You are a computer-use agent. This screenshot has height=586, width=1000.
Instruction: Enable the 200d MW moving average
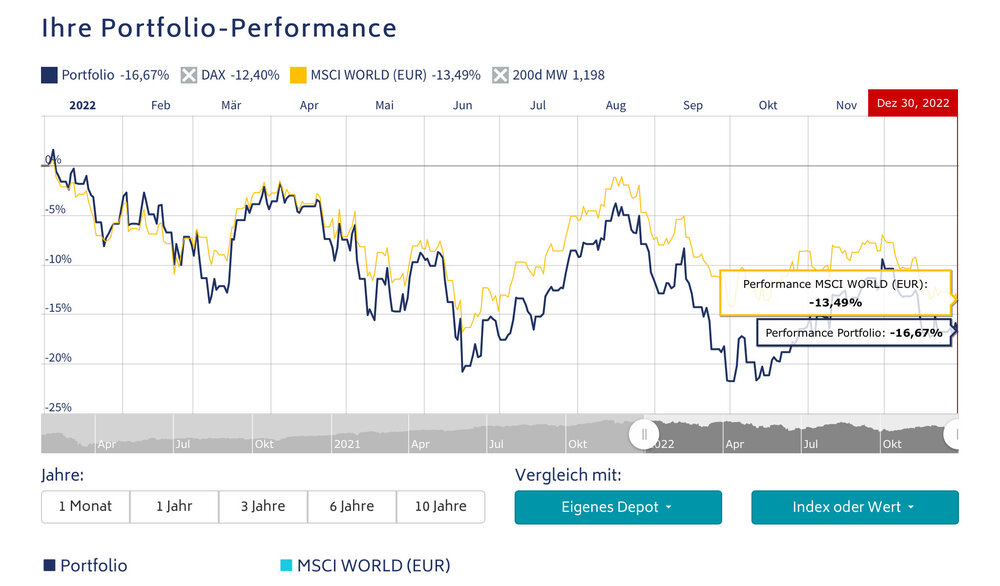(500, 75)
